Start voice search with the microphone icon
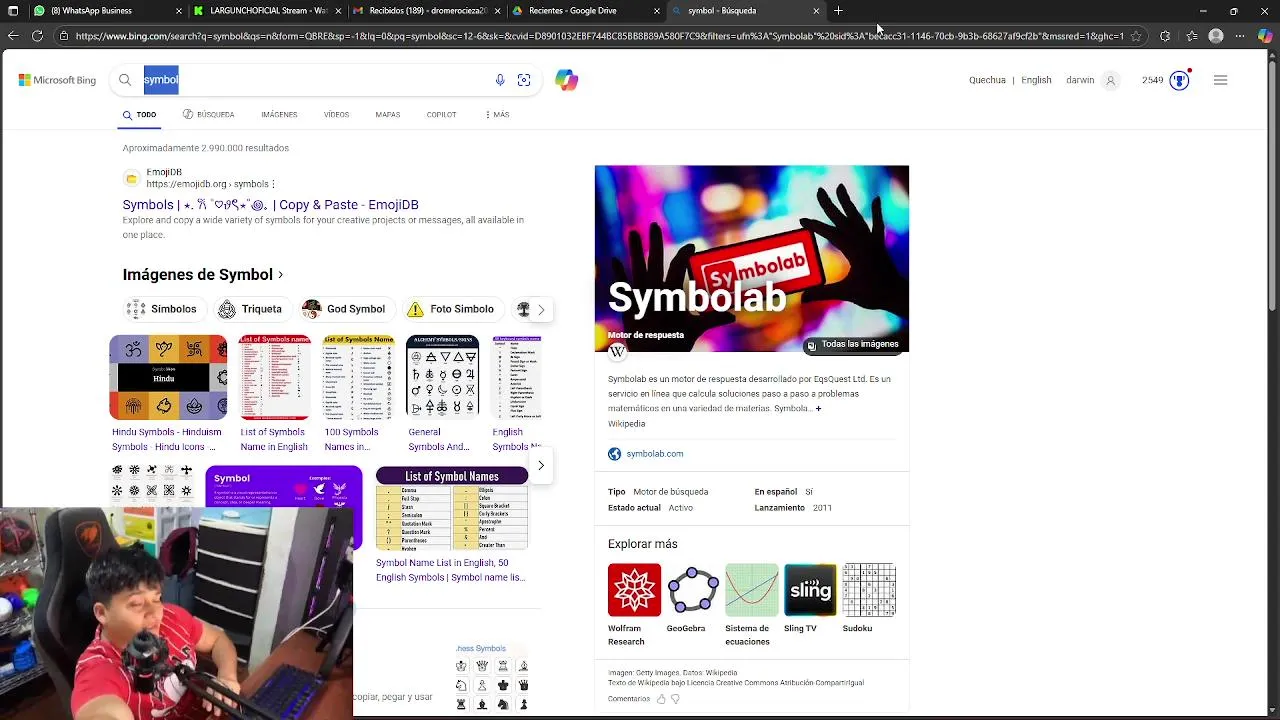This screenshot has height=720, width=1280. pyautogui.click(x=500, y=80)
